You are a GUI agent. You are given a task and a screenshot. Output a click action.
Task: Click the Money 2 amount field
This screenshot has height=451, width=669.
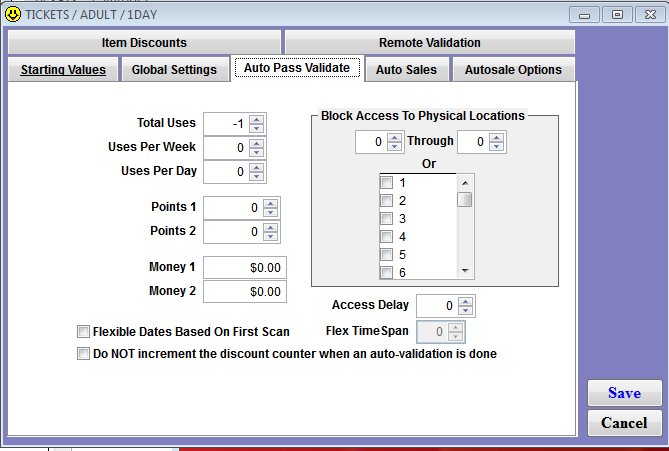point(245,291)
